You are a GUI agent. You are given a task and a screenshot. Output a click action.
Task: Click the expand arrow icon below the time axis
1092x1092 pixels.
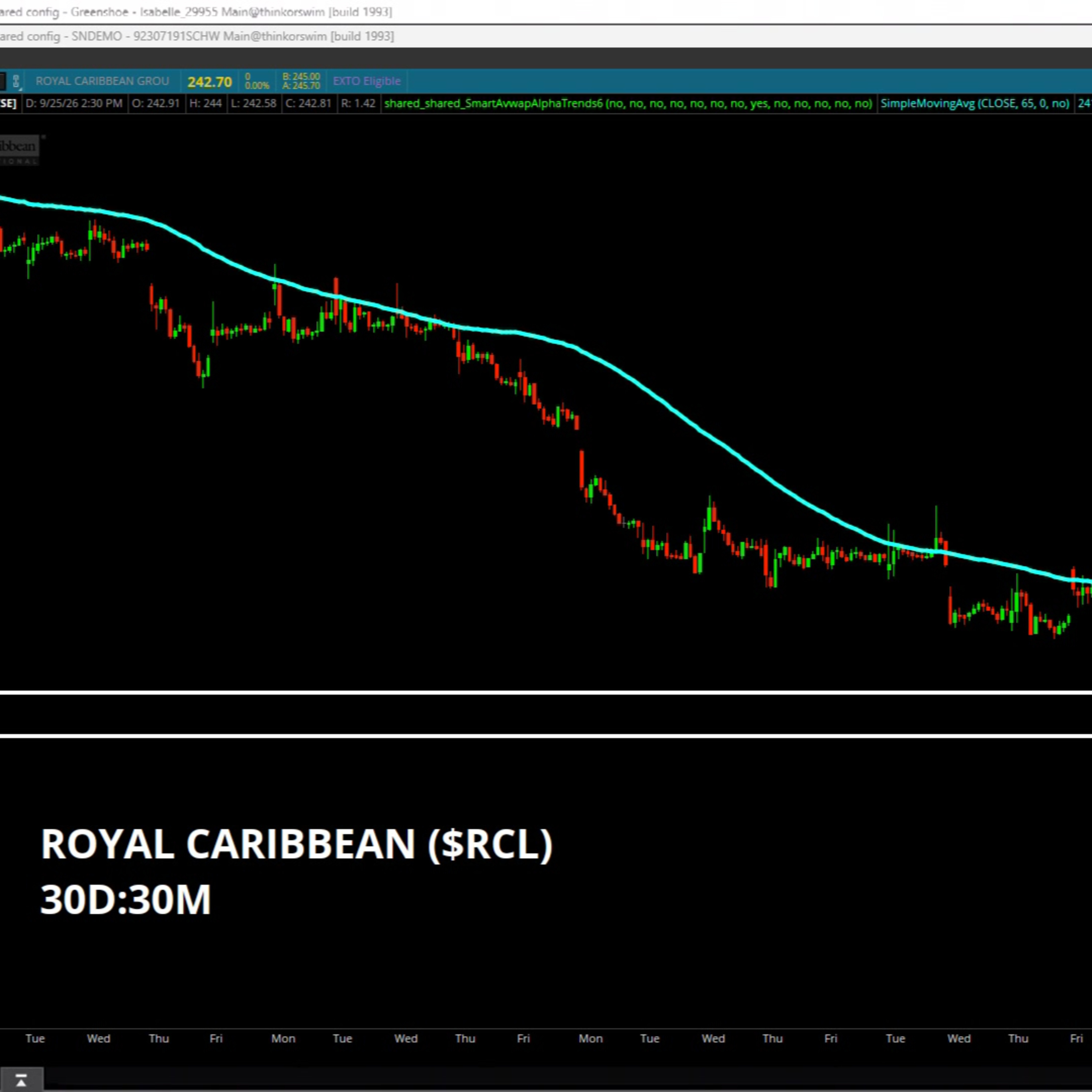point(21,1080)
